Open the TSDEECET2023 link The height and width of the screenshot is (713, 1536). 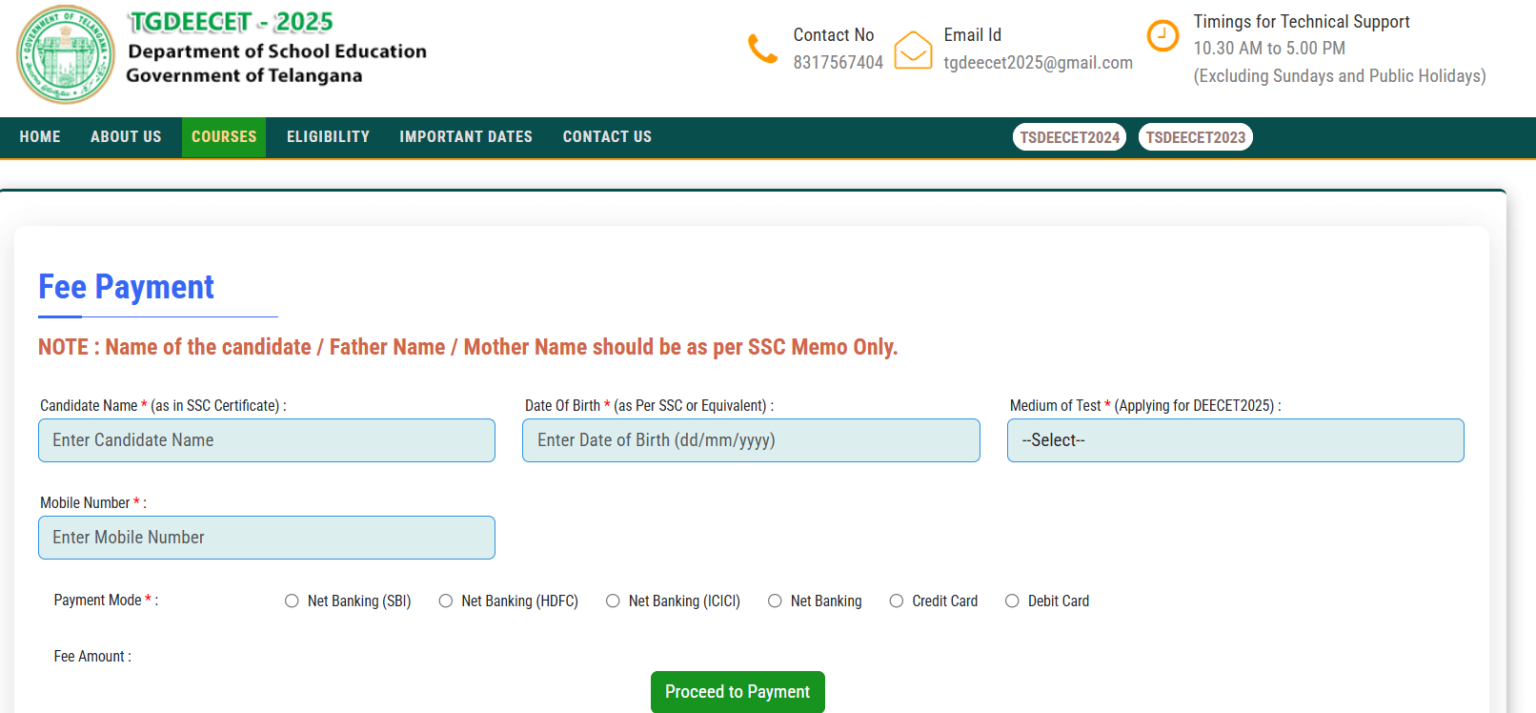click(1195, 136)
